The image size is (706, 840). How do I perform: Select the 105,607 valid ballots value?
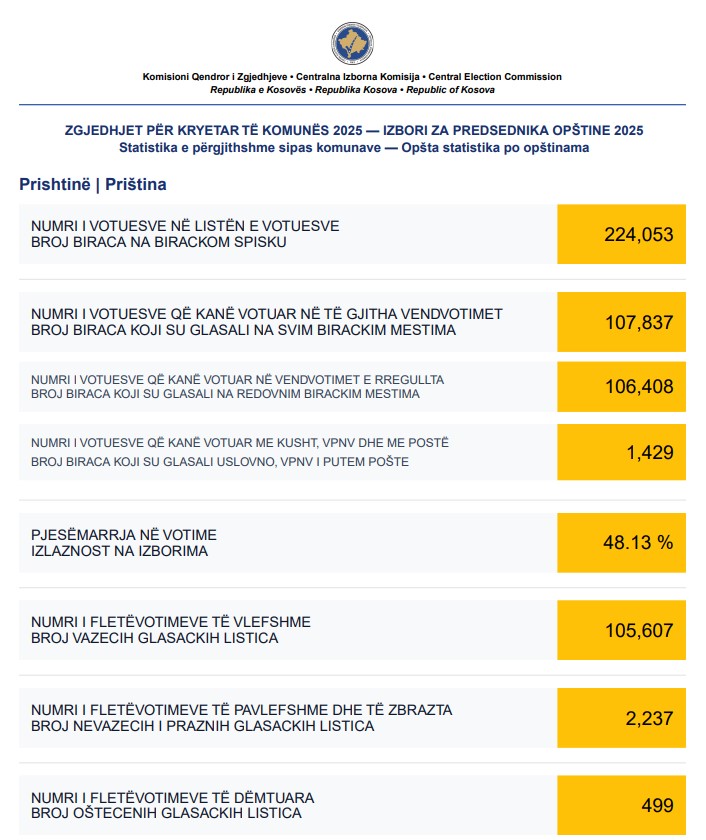coord(621,630)
